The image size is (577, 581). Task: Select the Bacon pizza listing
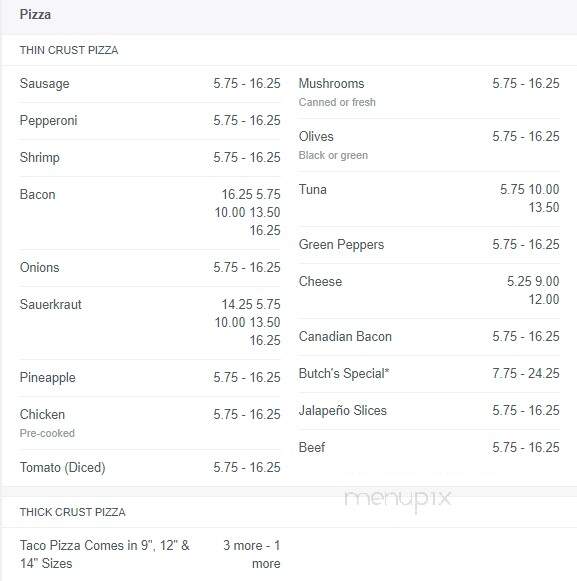[x=150, y=213]
